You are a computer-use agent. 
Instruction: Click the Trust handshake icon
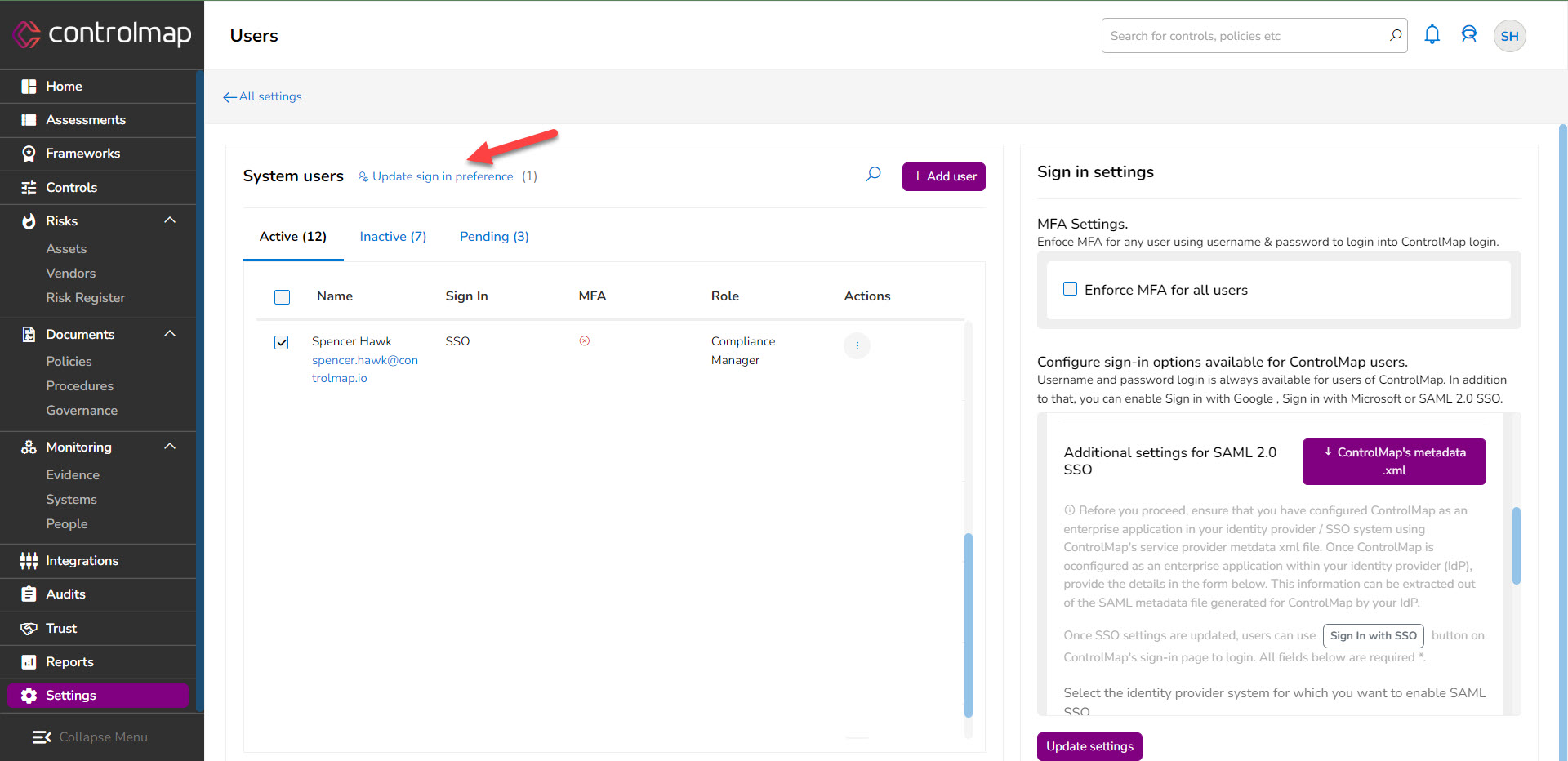pyautogui.click(x=29, y=629)
